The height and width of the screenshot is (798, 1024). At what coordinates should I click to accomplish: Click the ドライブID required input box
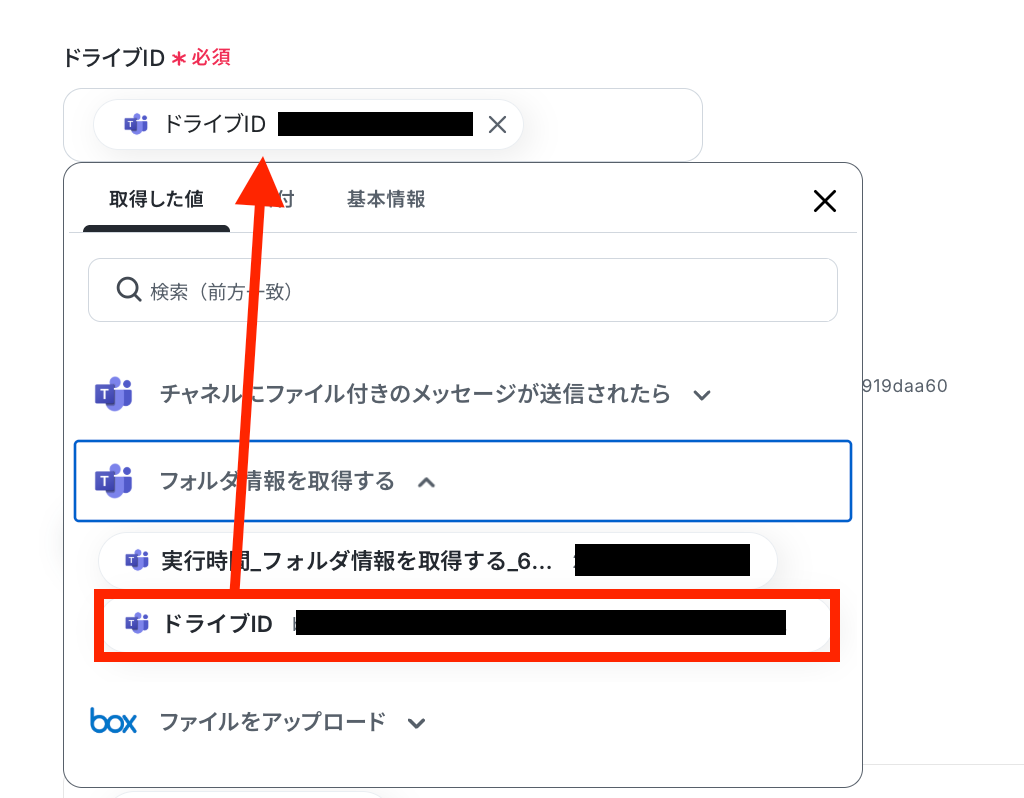[383, 125]
